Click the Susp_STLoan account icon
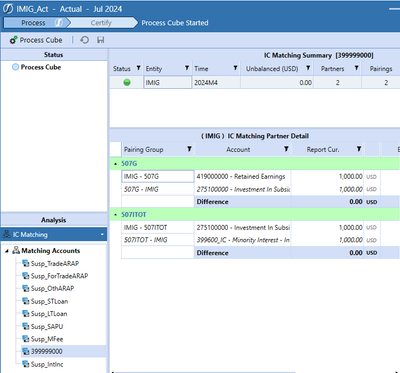Viewport: 400px width, 373px height. [x=26, y=301]
